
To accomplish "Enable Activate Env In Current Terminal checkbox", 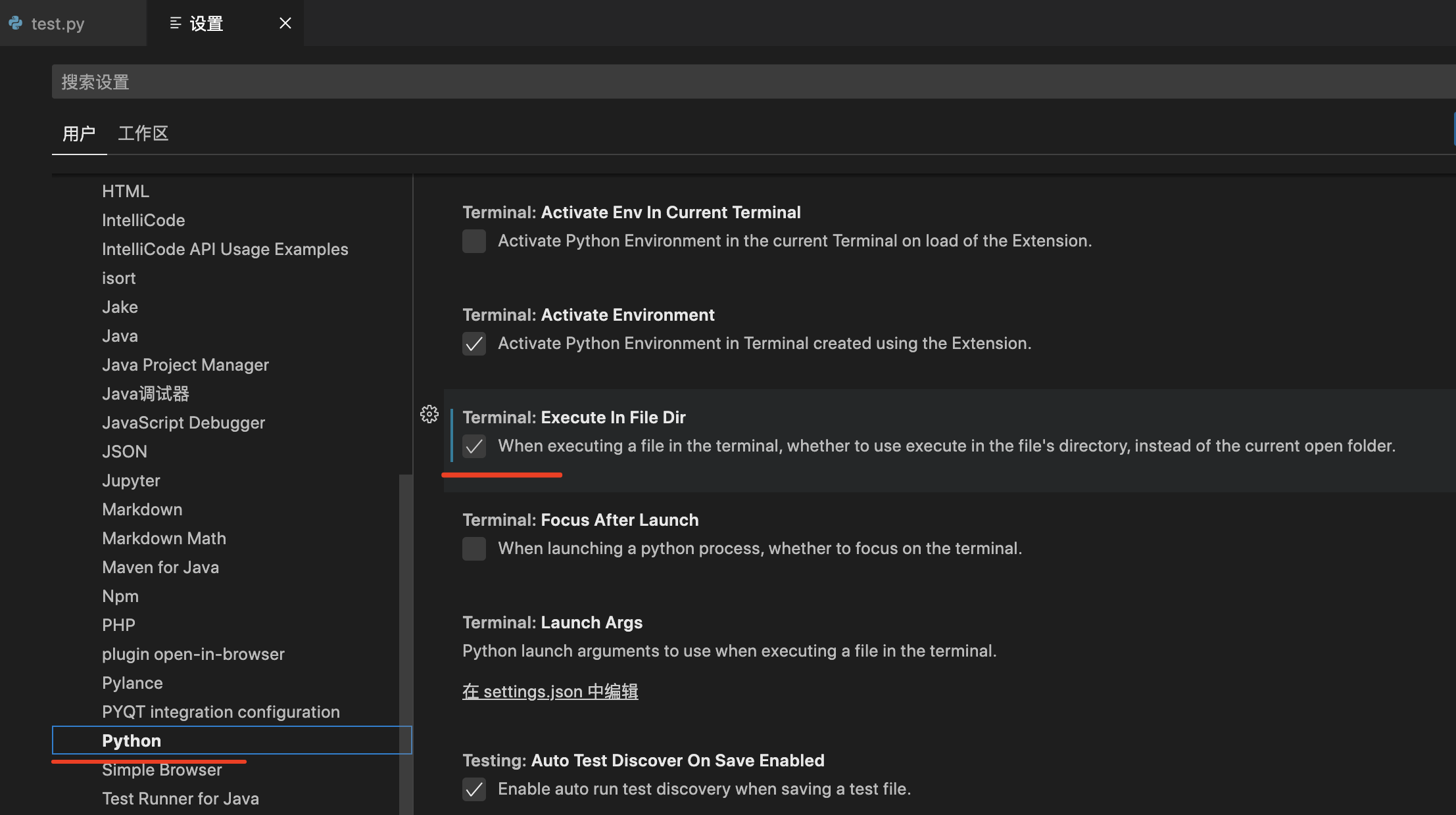I will click(x=473, y=241).
